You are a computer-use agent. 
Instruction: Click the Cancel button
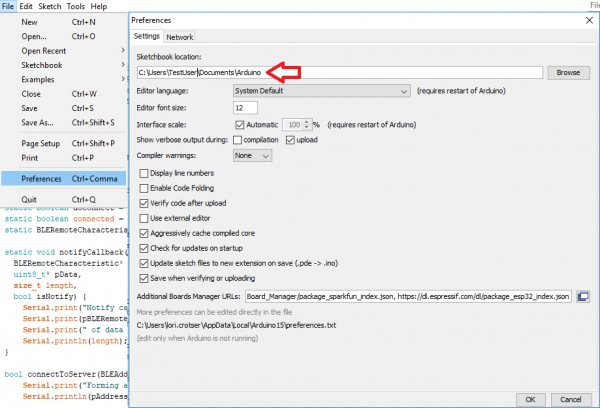pos(571,400)
